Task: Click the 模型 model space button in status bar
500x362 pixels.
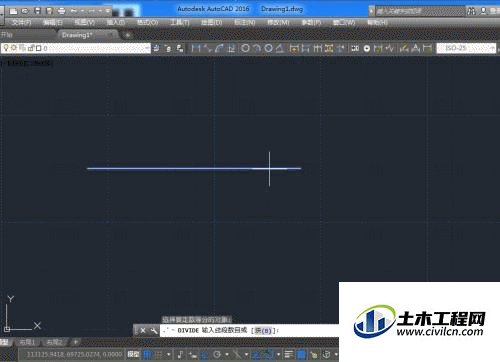Action: point(134,354)
